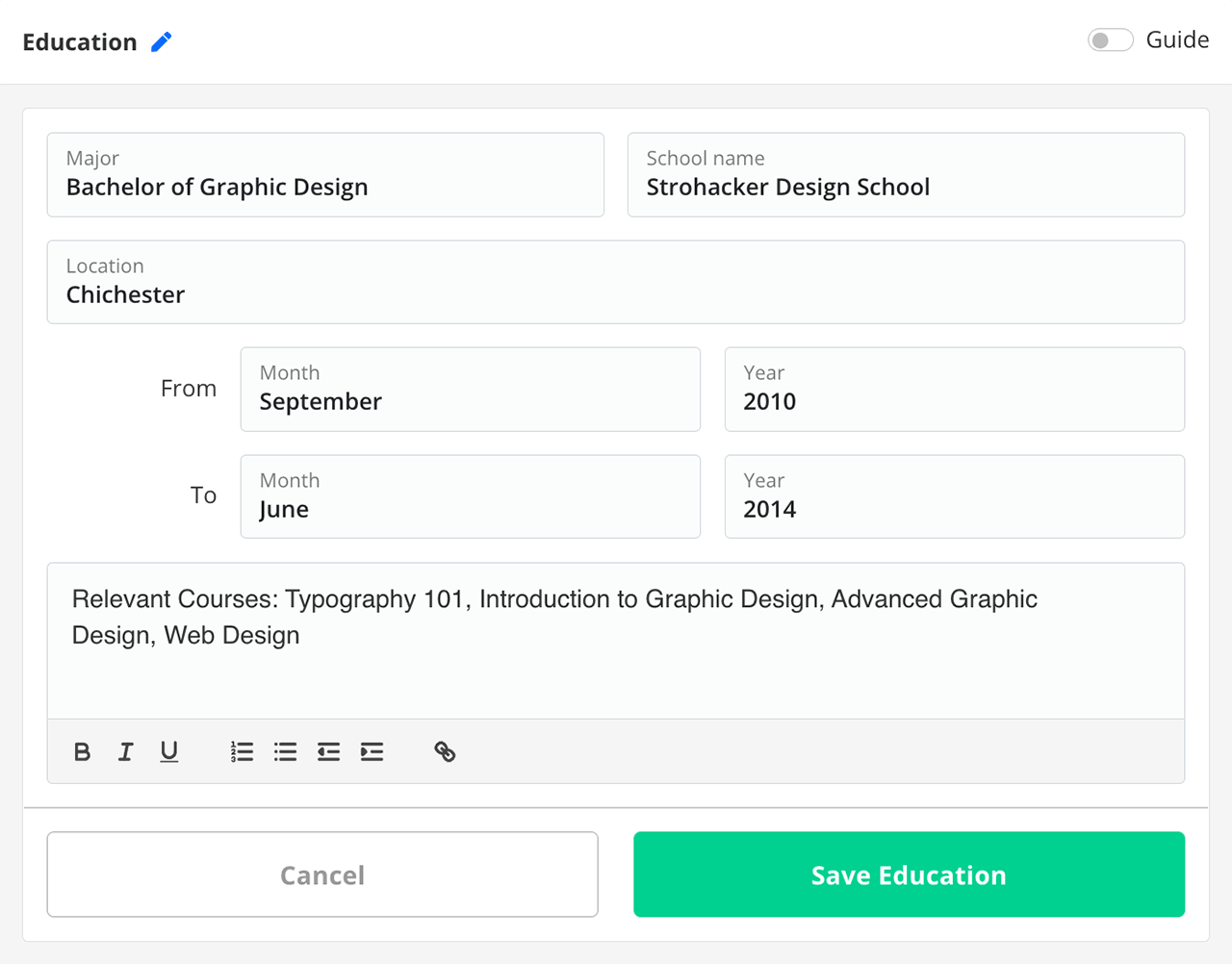
Task: Enable the Guide toggle switch
Action: click(1110, 40)
